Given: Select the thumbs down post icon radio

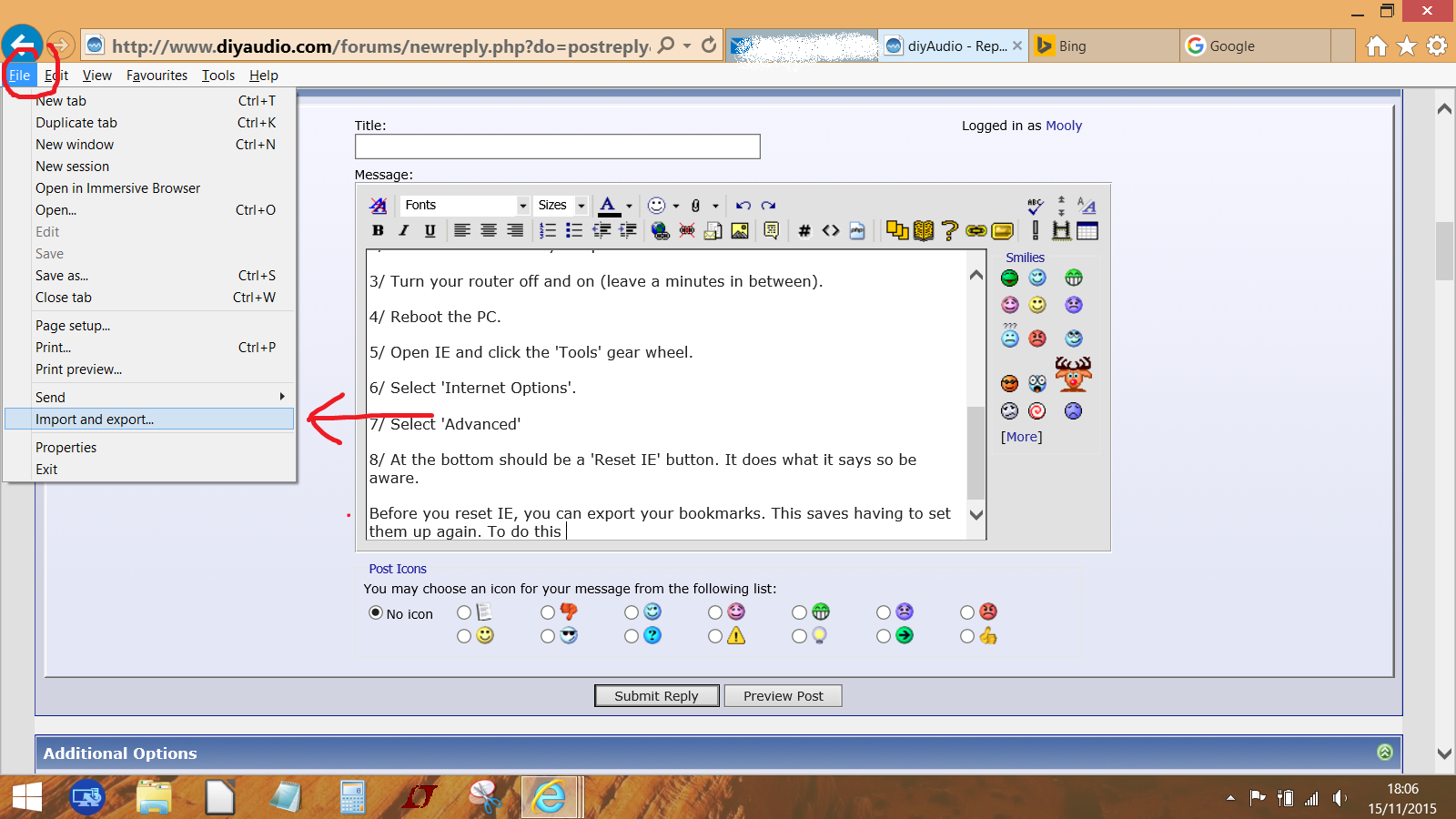Looking at the screenshot, I should [548, 612].
